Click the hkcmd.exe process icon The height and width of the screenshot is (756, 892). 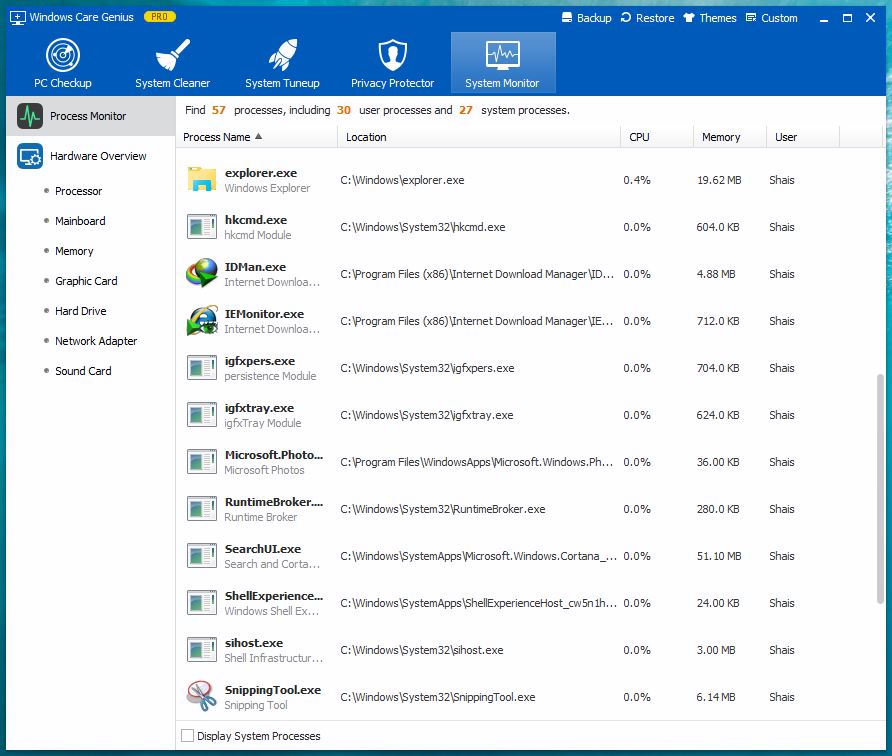(x=201, y=227)
